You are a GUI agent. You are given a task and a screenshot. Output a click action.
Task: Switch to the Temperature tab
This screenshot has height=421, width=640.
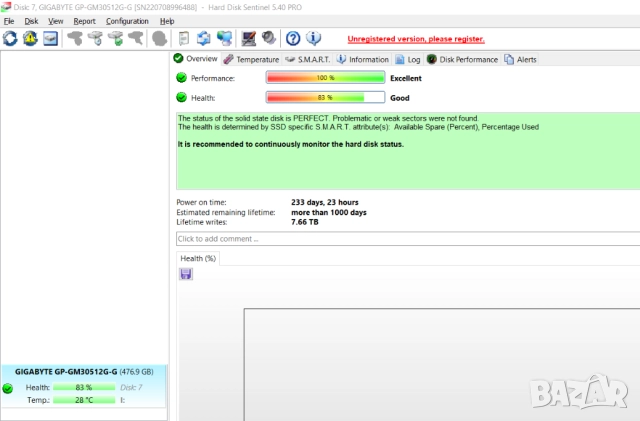(x=251, y=59)
